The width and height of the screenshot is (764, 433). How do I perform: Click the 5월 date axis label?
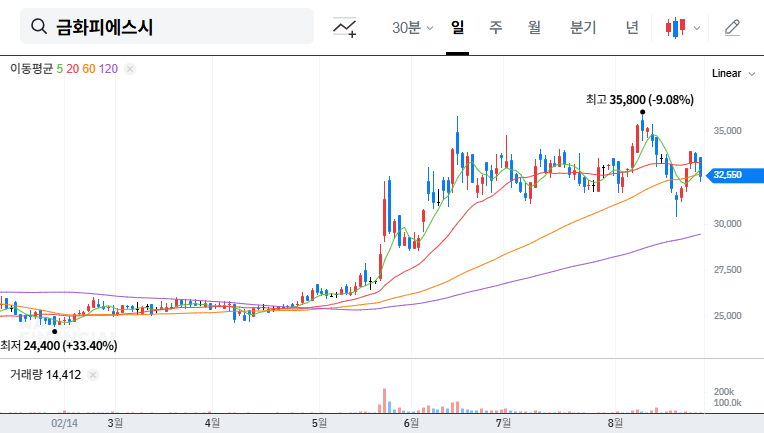coord(319,423)
